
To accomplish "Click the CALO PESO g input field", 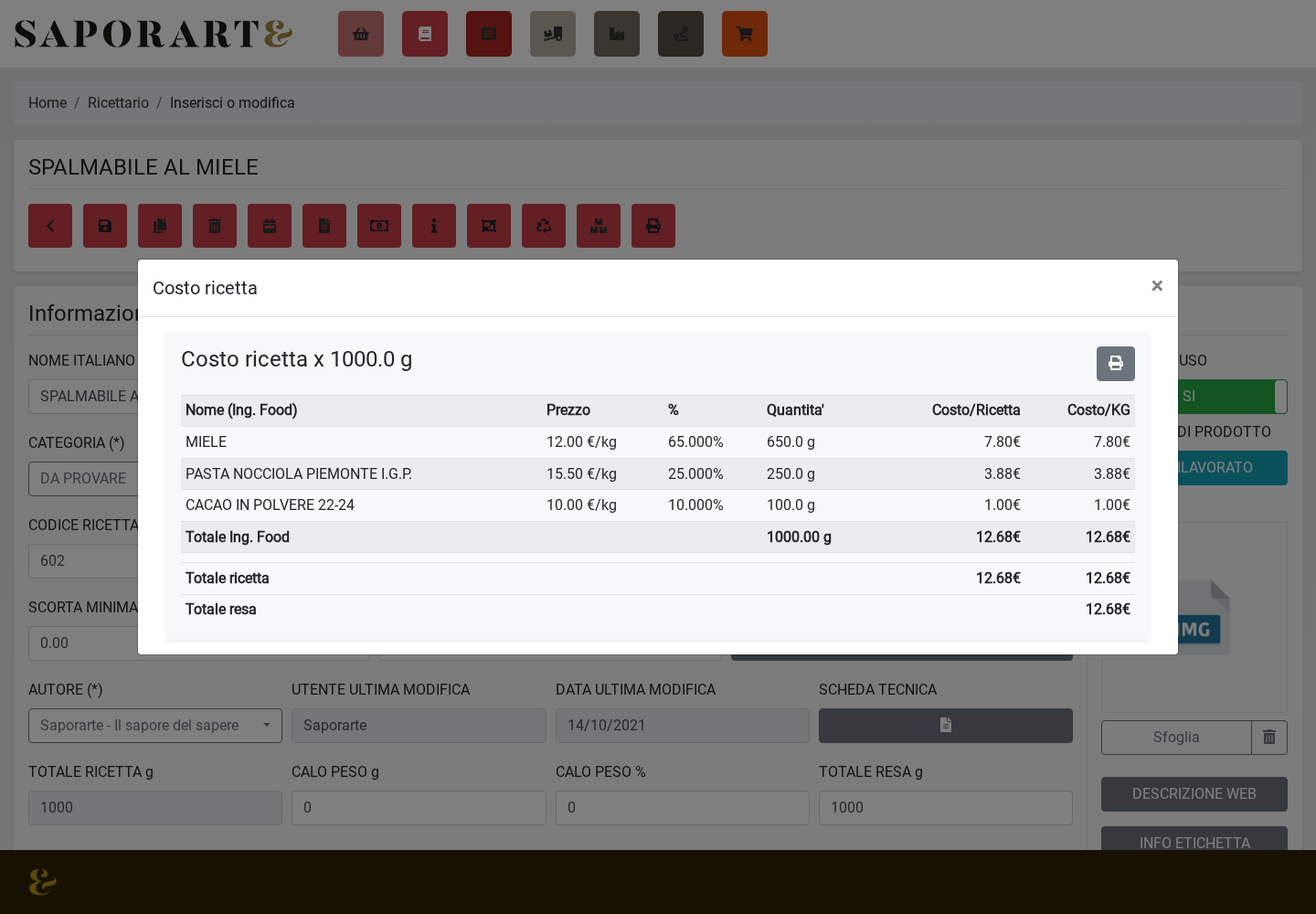I will pyautogui.click(x=419, y=808).
